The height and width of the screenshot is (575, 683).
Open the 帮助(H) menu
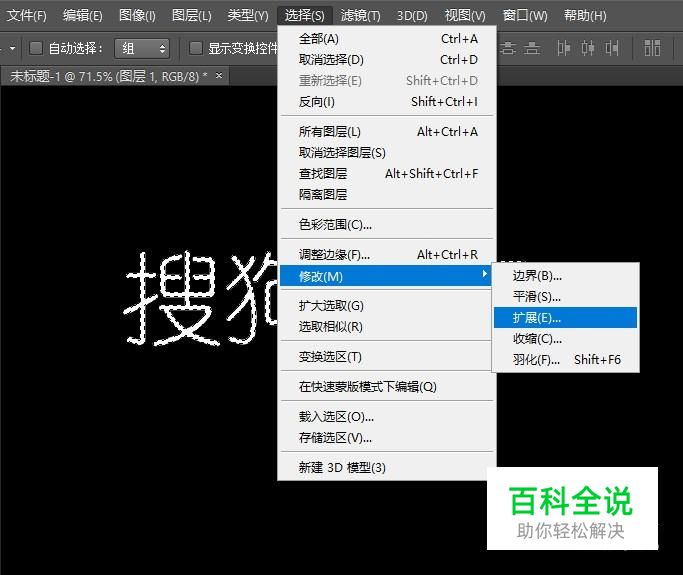[585, 16]
